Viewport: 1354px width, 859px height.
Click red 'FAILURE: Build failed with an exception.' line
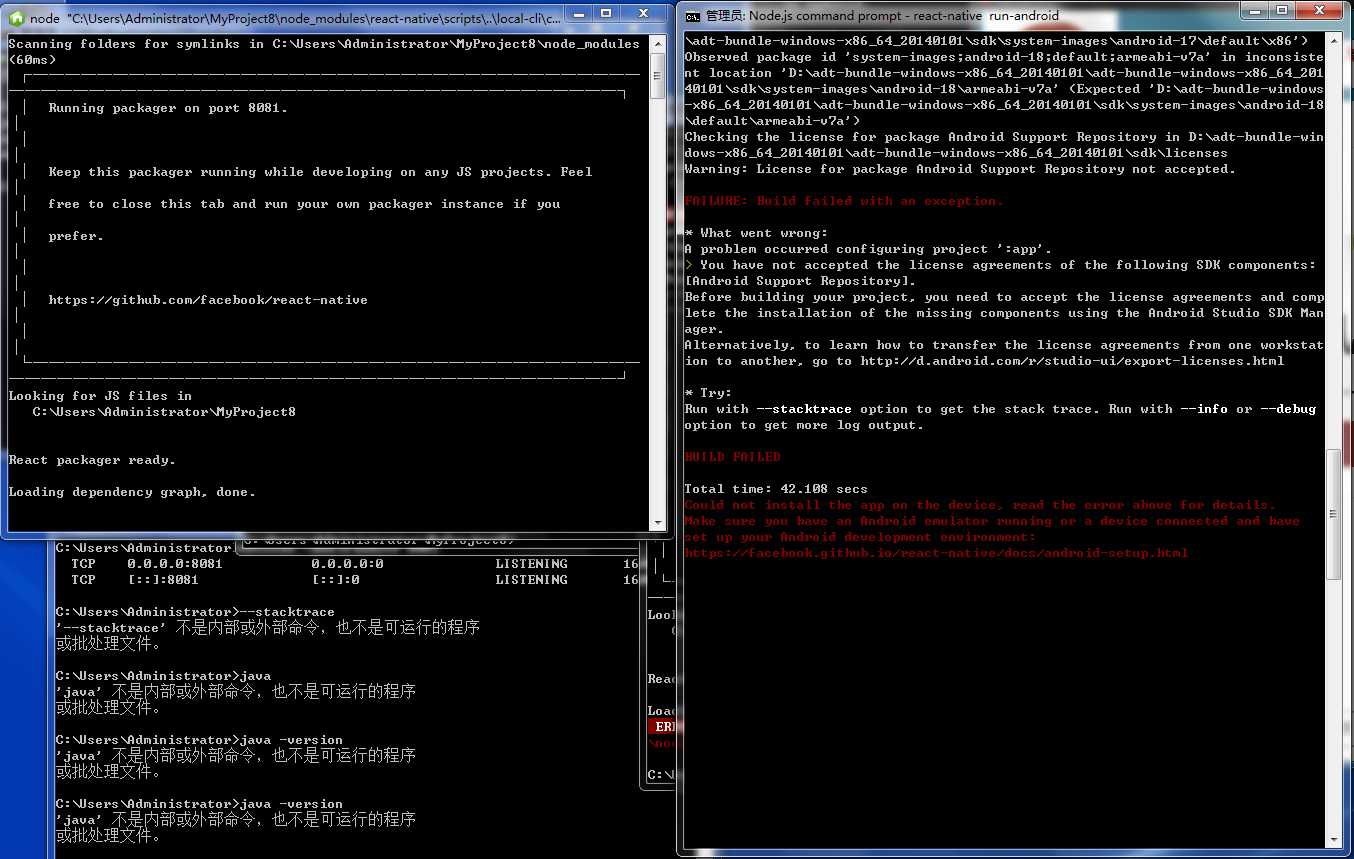(844, 201)
